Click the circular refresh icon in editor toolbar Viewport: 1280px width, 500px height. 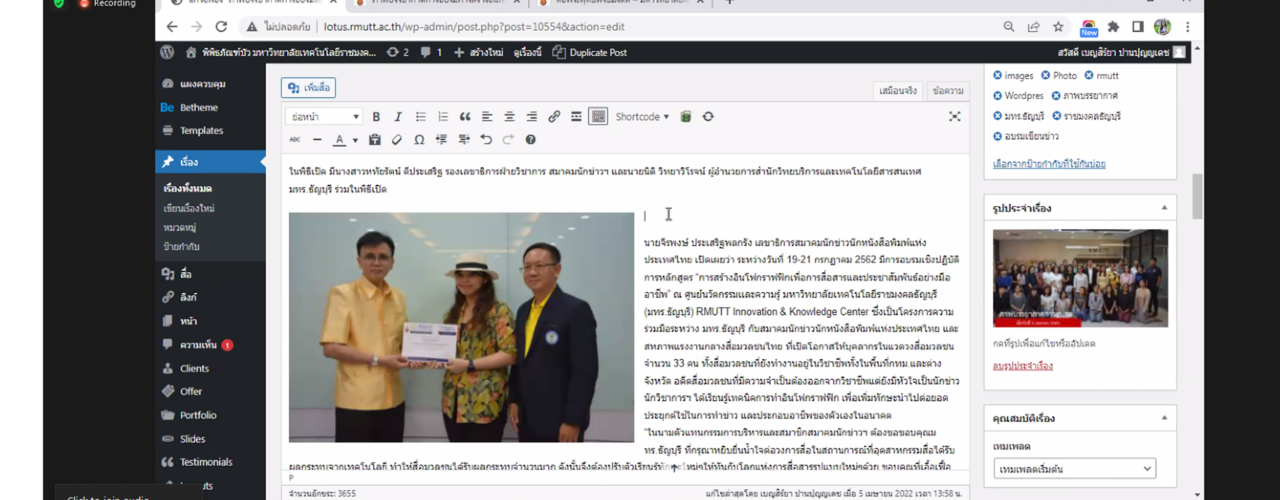pyautogui.click(x=708, y=117)
